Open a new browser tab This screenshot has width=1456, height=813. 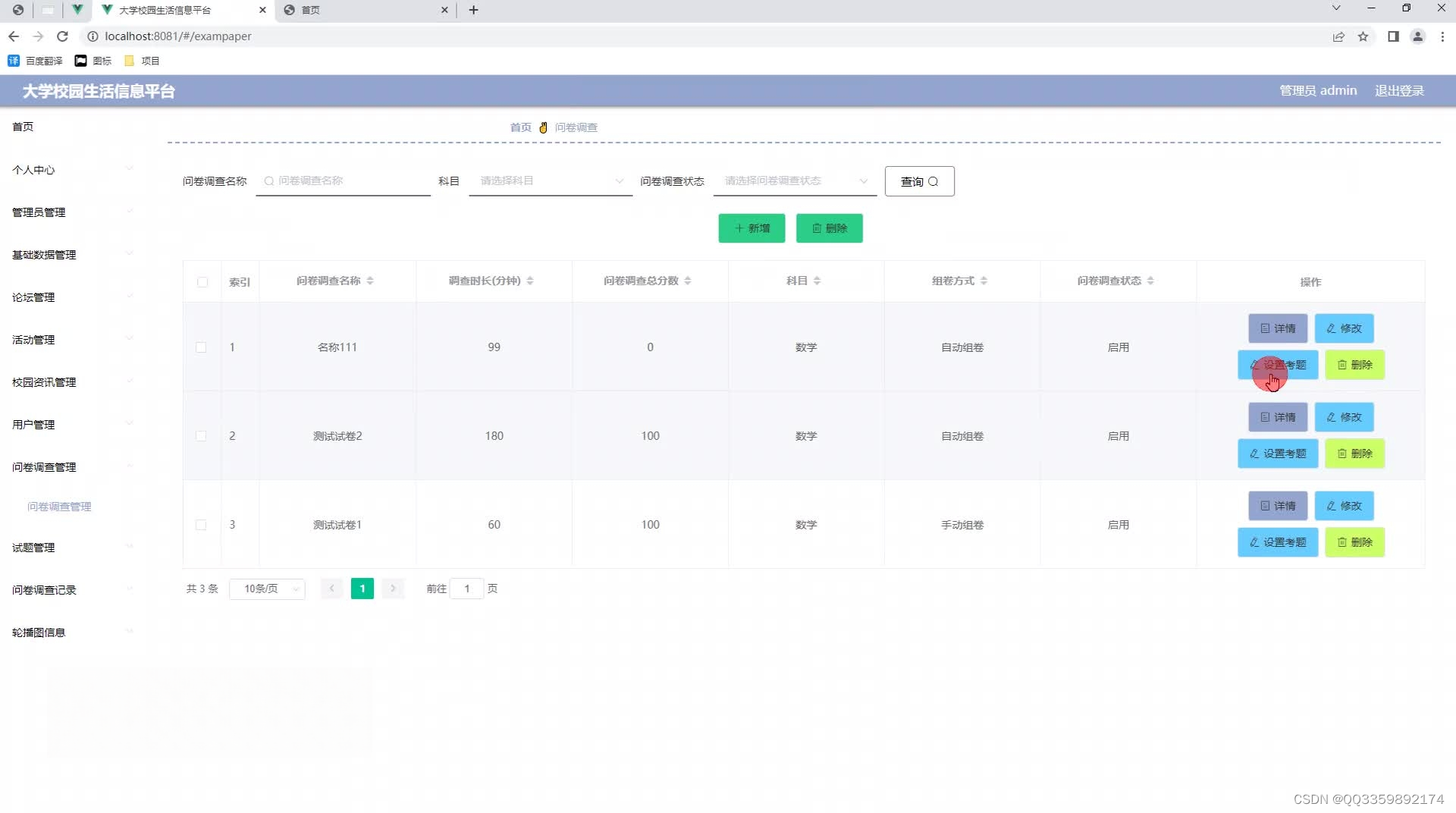tap(473, 10)
